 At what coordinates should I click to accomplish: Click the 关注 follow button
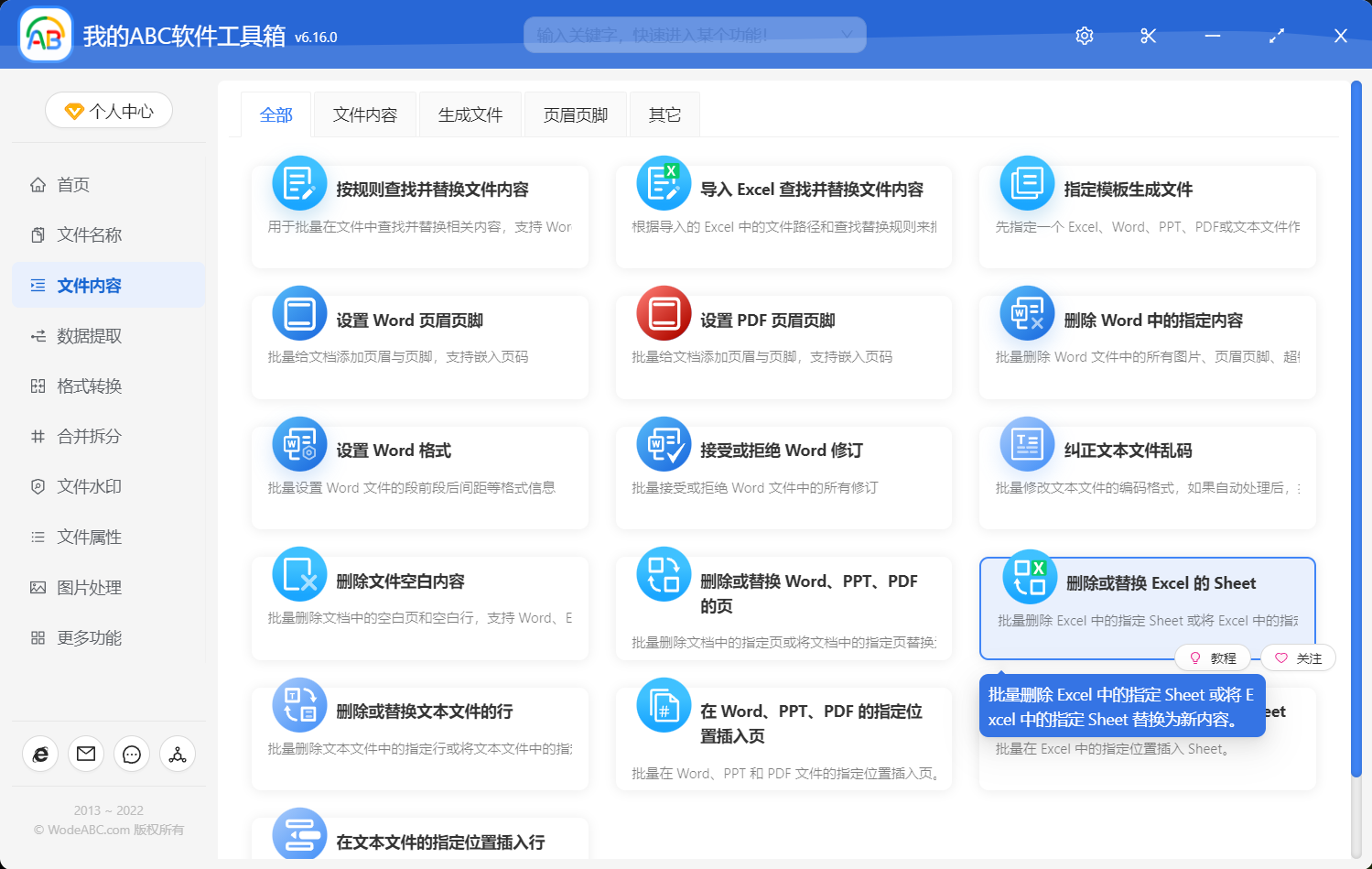[x=1298, y=657]
